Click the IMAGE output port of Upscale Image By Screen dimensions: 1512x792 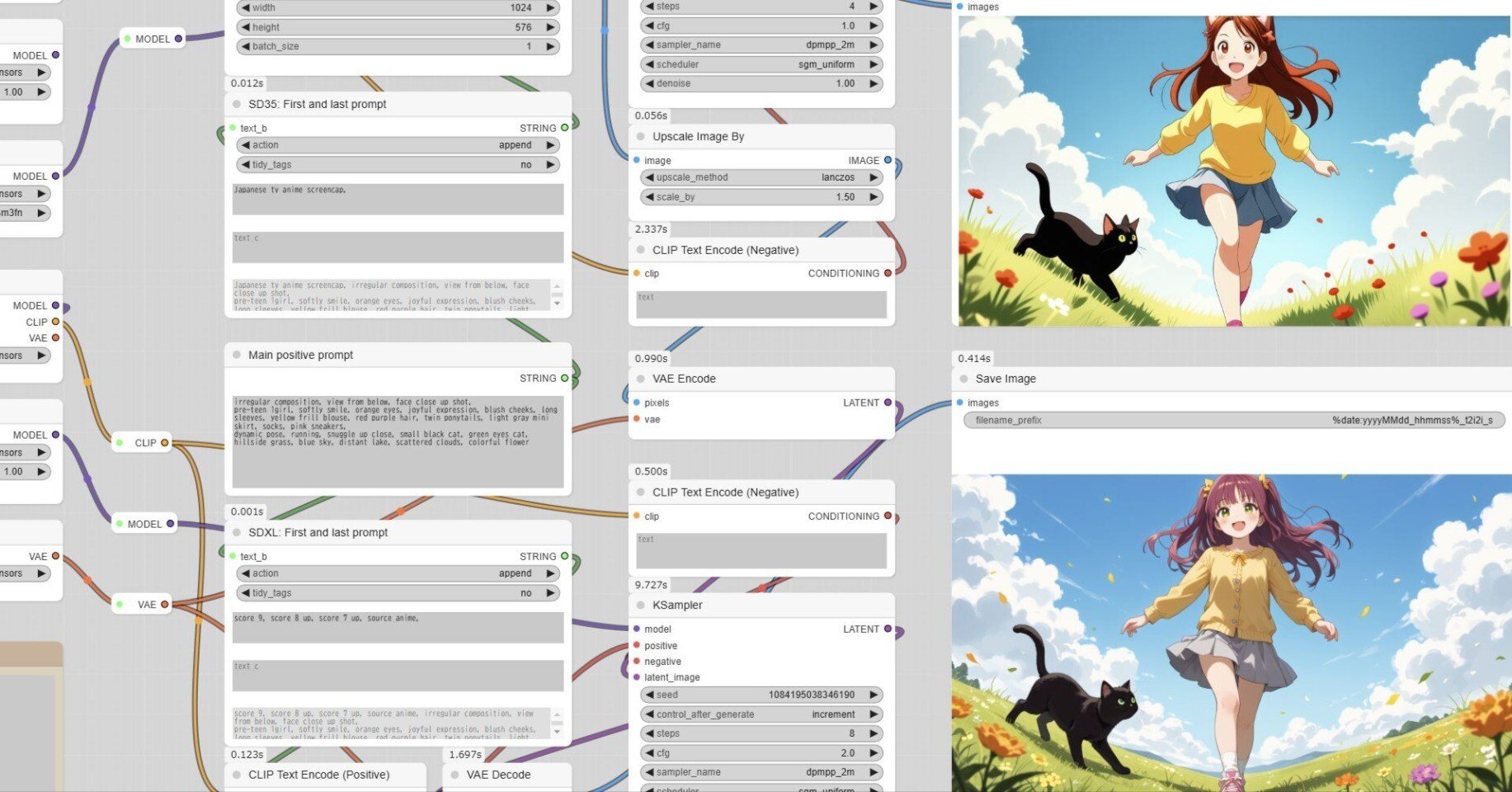(888, 160)
